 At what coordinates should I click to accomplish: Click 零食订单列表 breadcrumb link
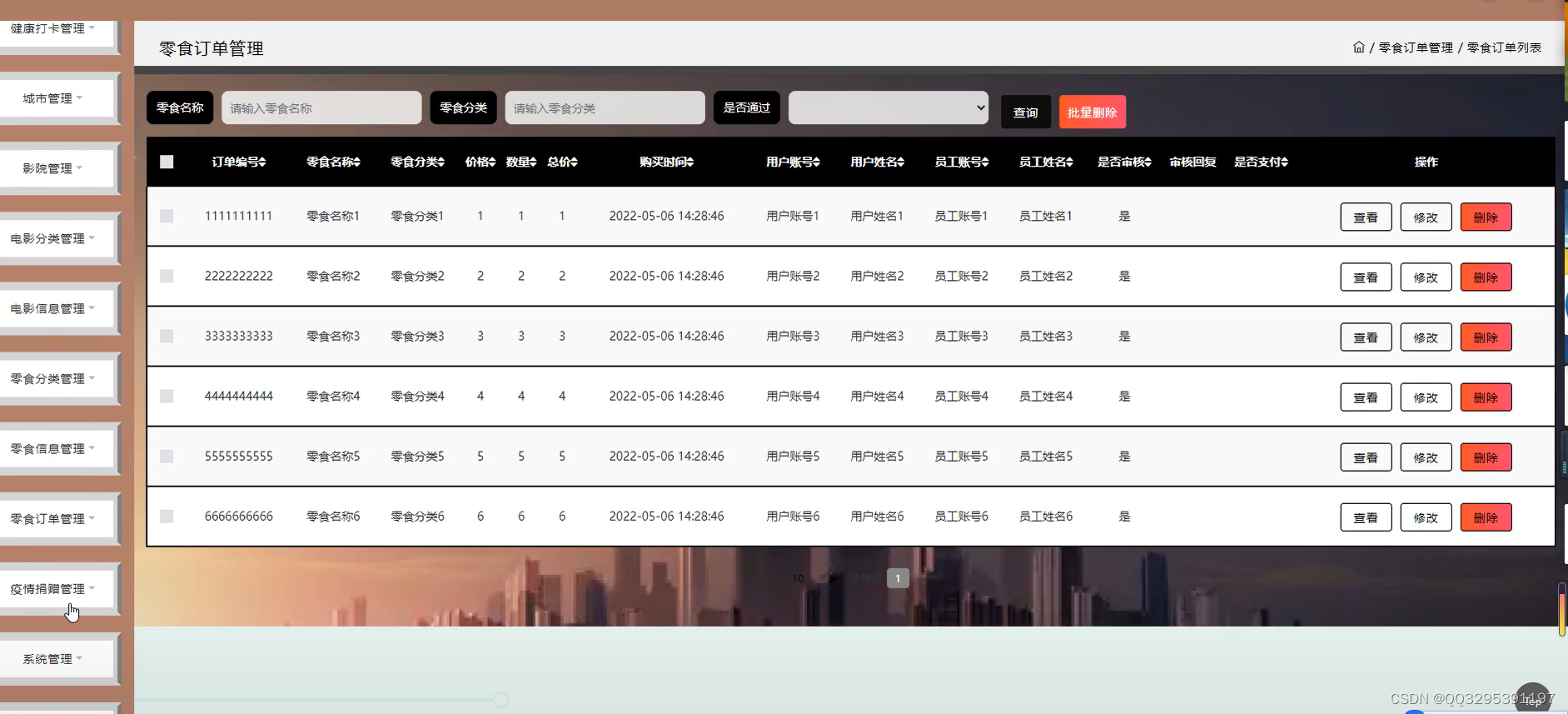[1504, 47]
